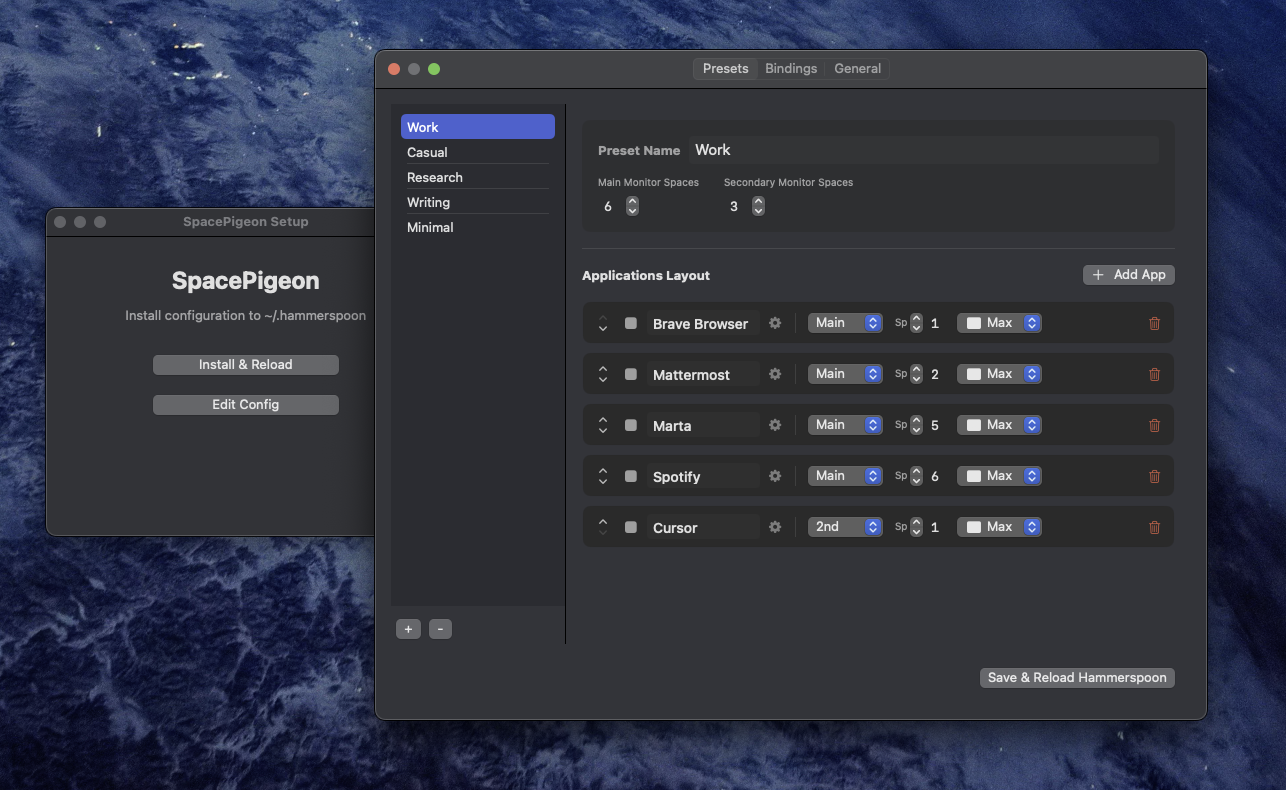
Task: Select the Research preset
Action: click(435, 177)
